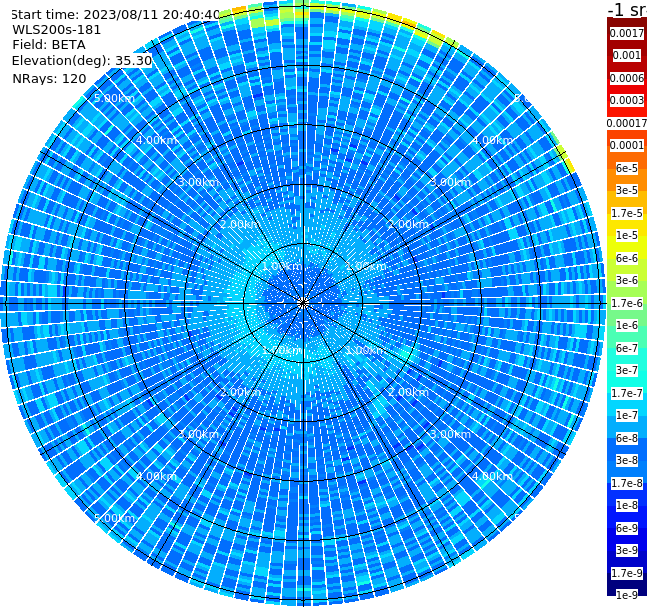
Task: Click the 0.0006 colorbar tick label
Action: point(627,78)
